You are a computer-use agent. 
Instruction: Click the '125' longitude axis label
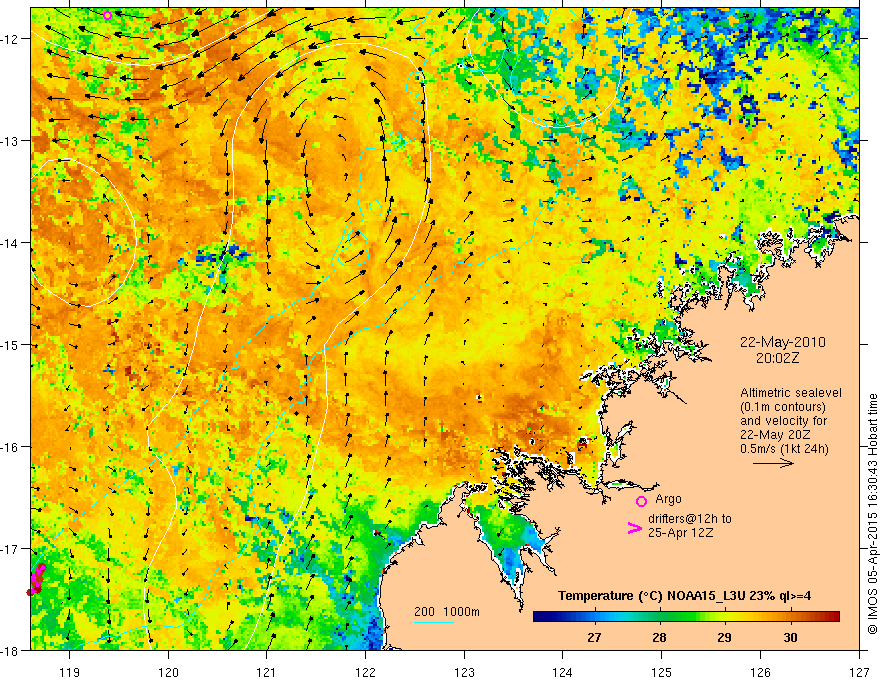pos(662,672)
